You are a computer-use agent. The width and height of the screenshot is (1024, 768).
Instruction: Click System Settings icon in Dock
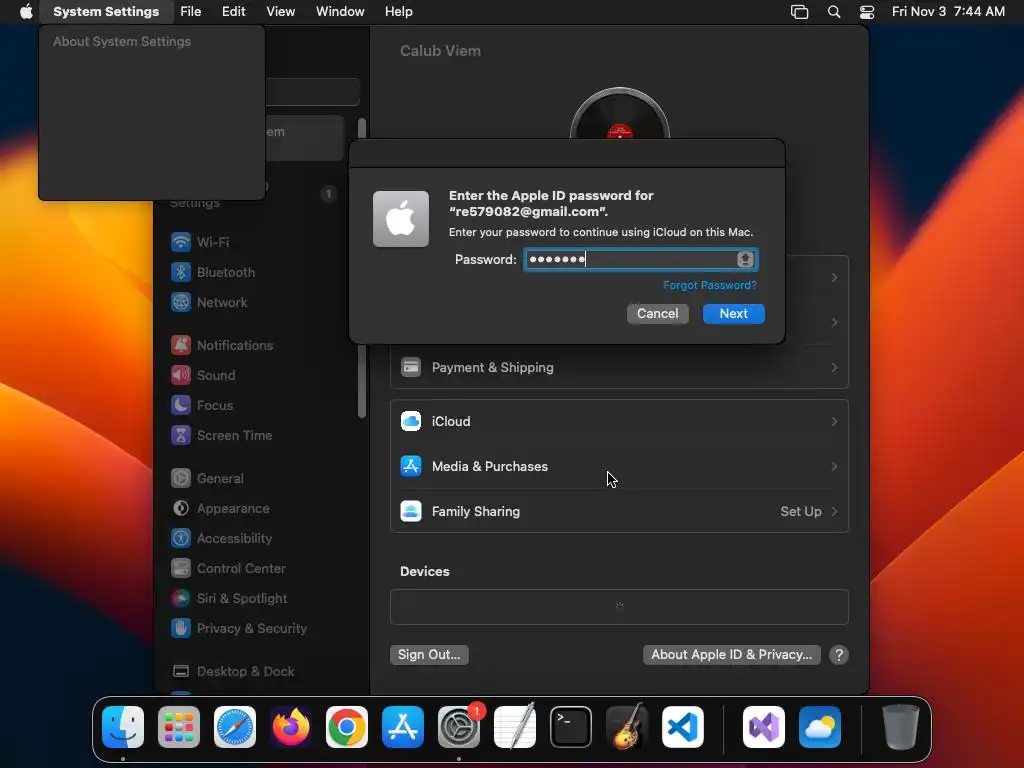click(x=458, y=727)
